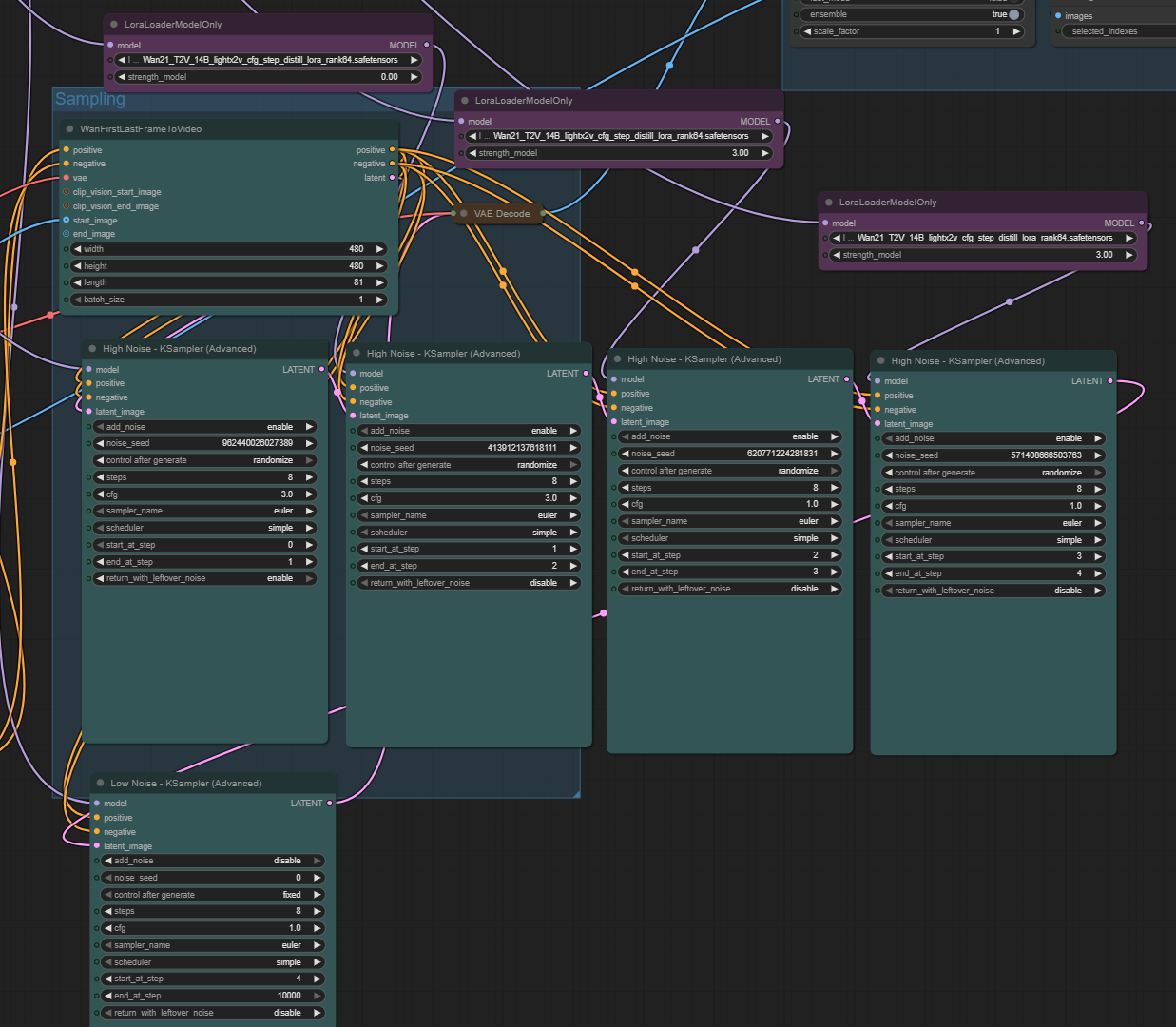
Task: Open lora file dropdown in the strength 0.00 LoraLoader
Action: click(269, 60)
